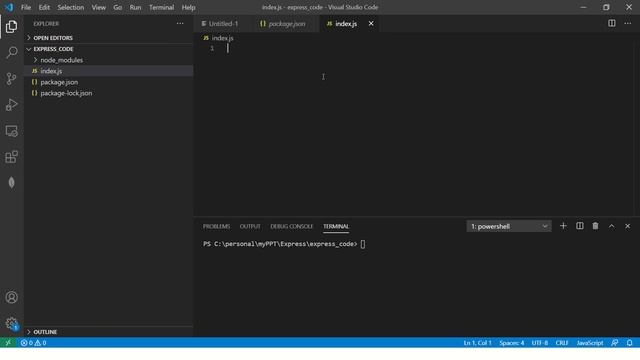Split the editor to the right
Screen dimensions: 640x360
pos(611,23)
